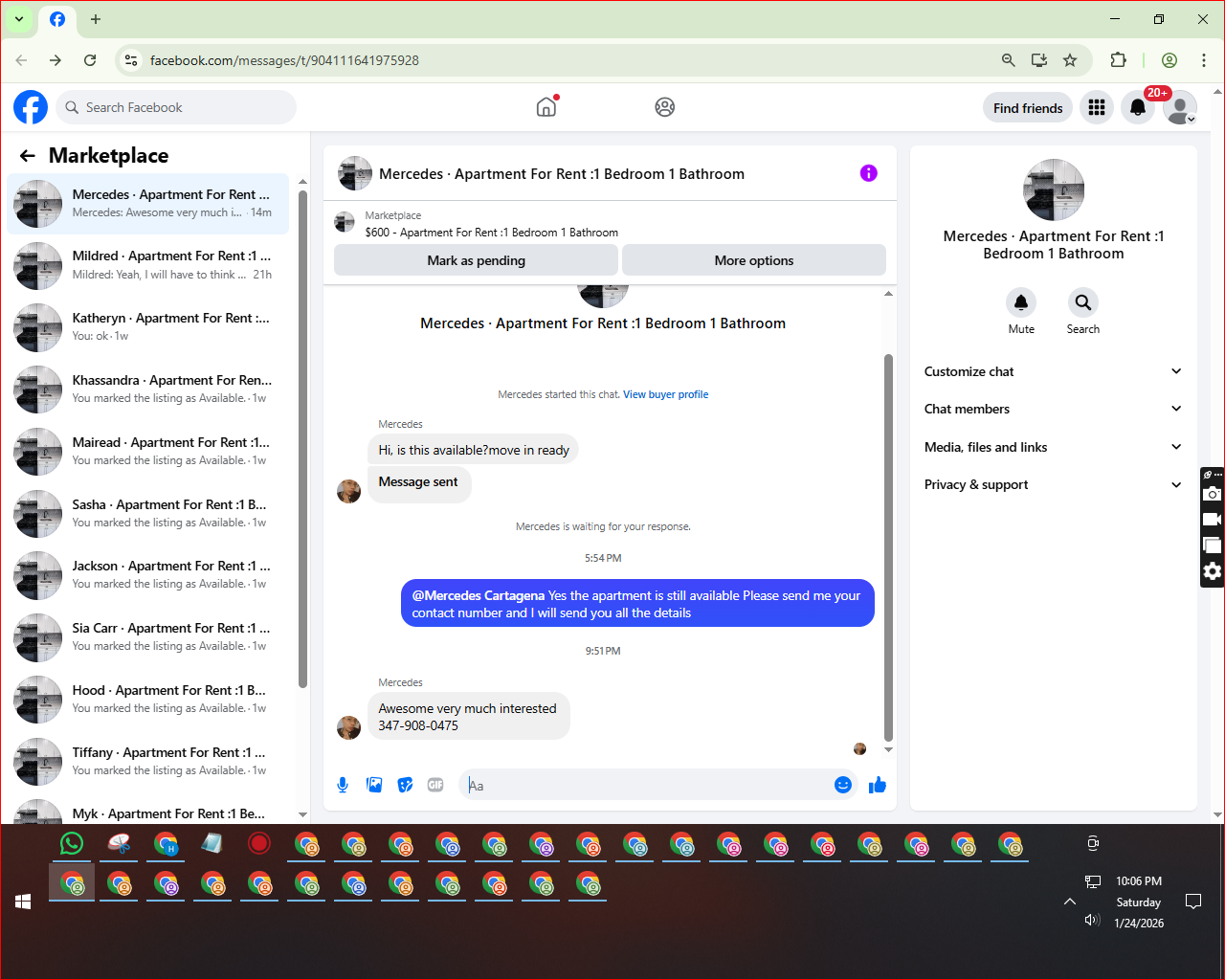Open Mildred conversation in list
Viewport: 1225px width, 980px height.
[x=148, y=265]
